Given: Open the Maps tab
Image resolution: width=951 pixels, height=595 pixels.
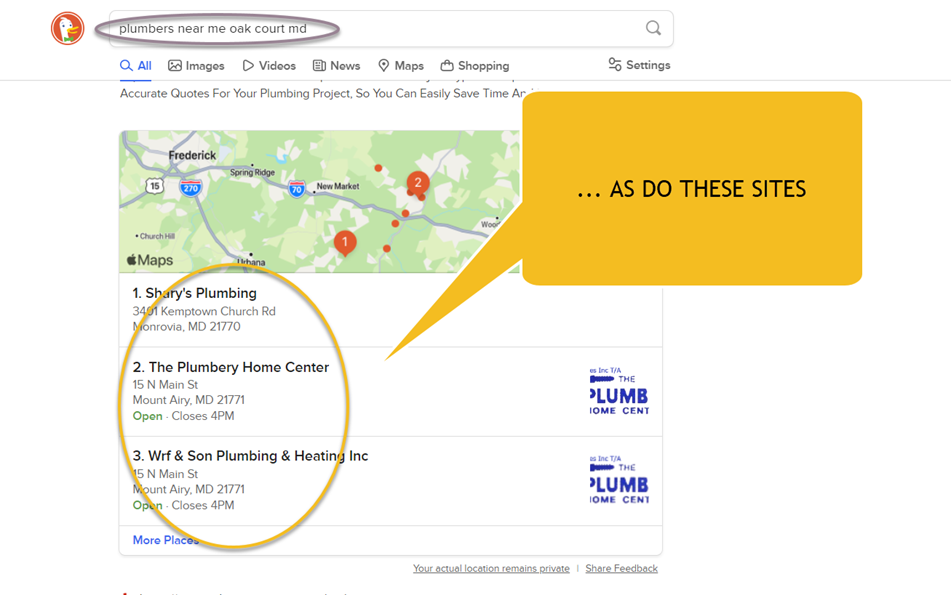Looking at the screenshot, I should click(400, 66).
